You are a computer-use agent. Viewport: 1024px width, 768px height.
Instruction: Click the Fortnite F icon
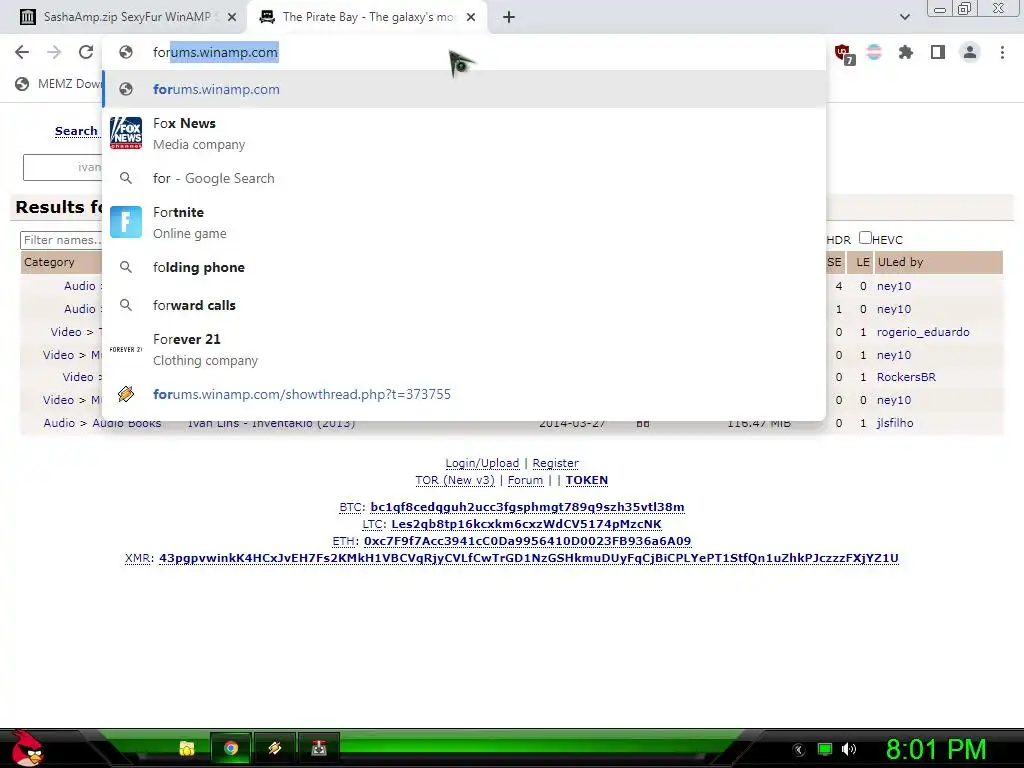pos(126,222)
